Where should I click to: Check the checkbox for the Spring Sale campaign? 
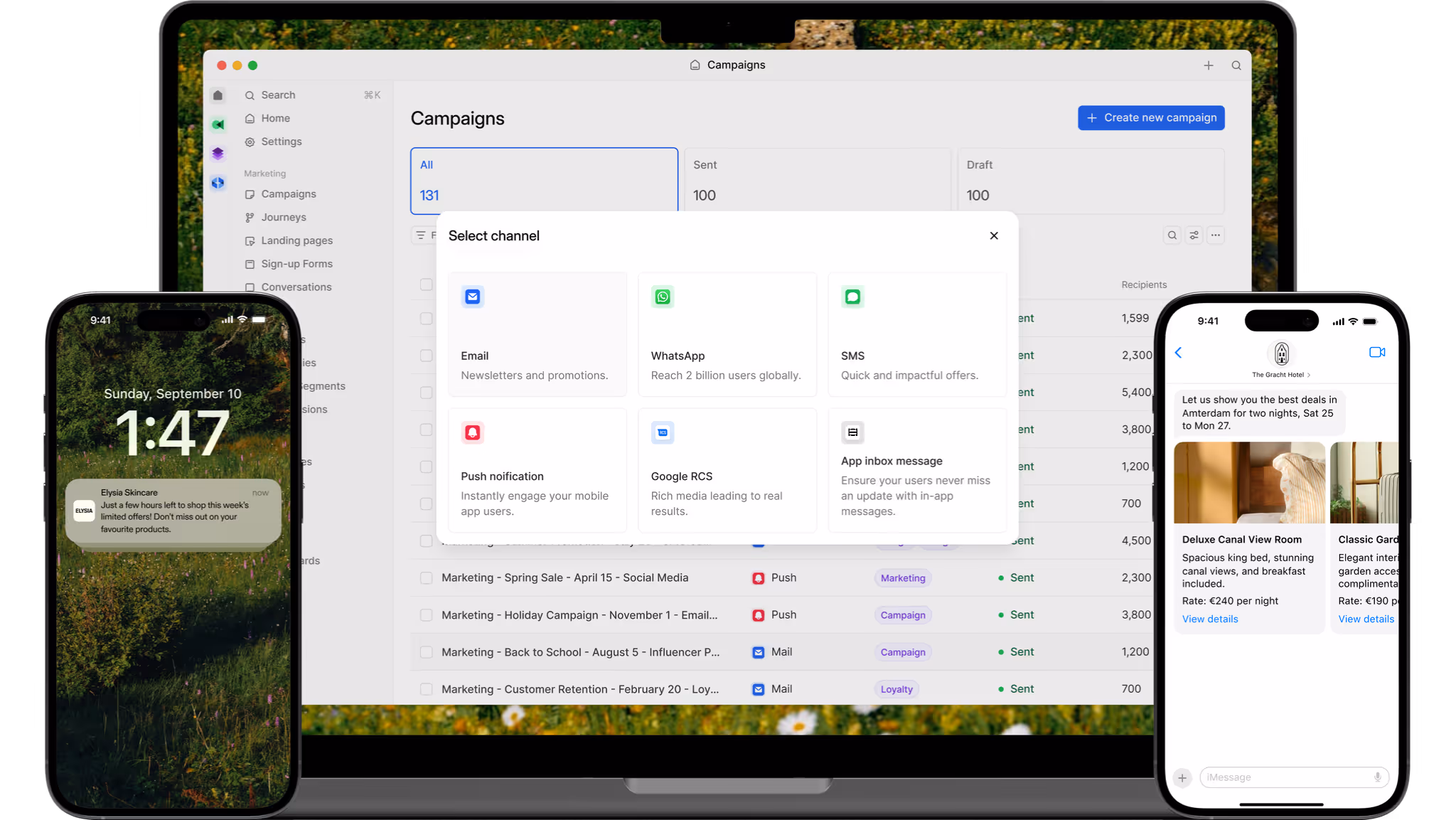pyautogui.click(x=426, y=577)
